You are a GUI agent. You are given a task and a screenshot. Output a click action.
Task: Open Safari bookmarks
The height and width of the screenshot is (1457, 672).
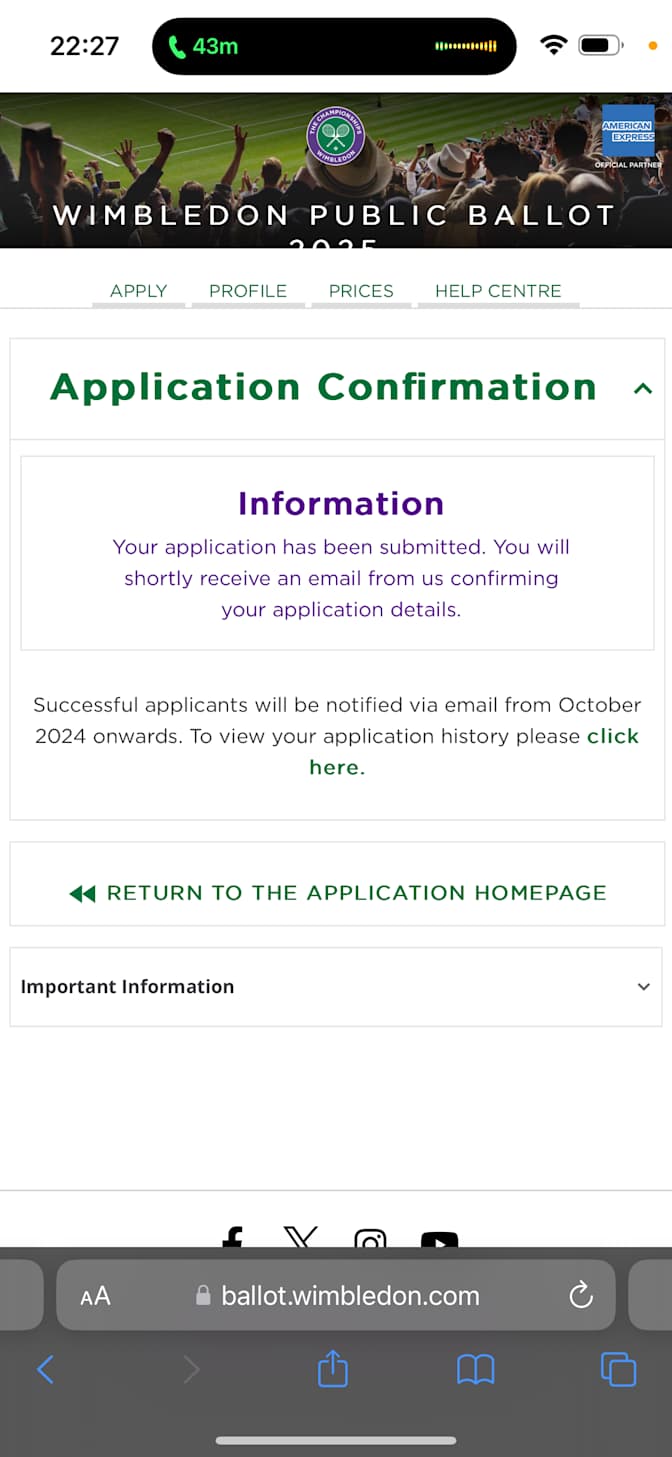(x=476, y=1369)
